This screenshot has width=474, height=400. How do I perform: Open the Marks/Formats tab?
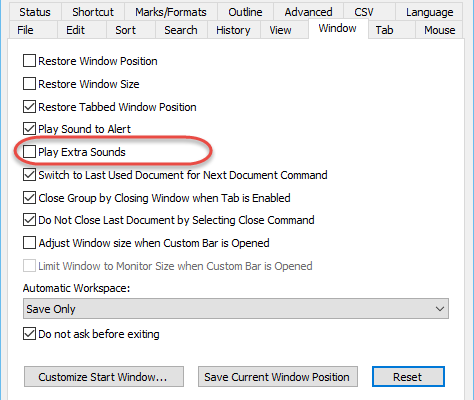[x=171, y=12]
